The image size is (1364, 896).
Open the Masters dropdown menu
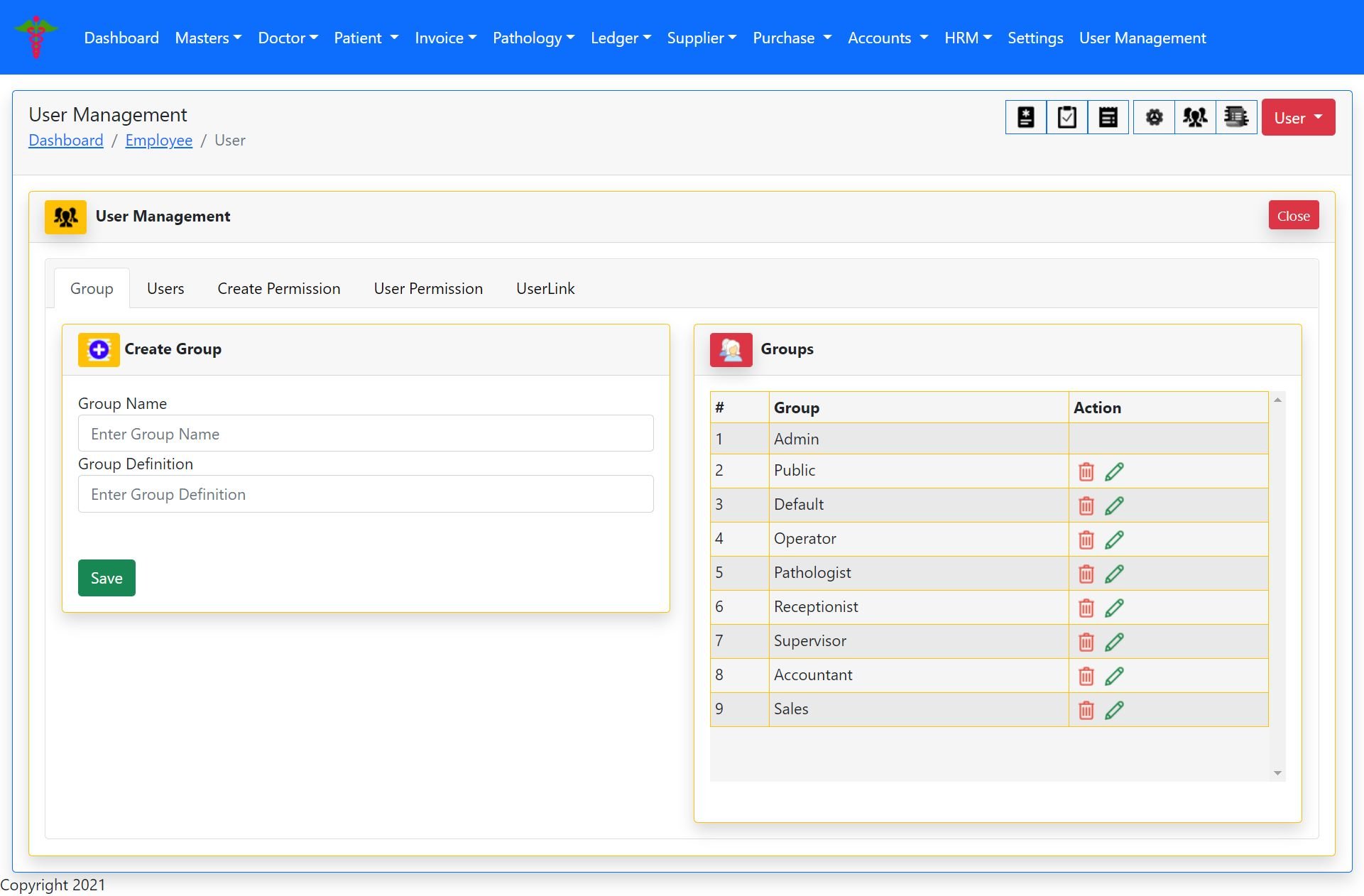pyautogui.click(x=208, y=38)
